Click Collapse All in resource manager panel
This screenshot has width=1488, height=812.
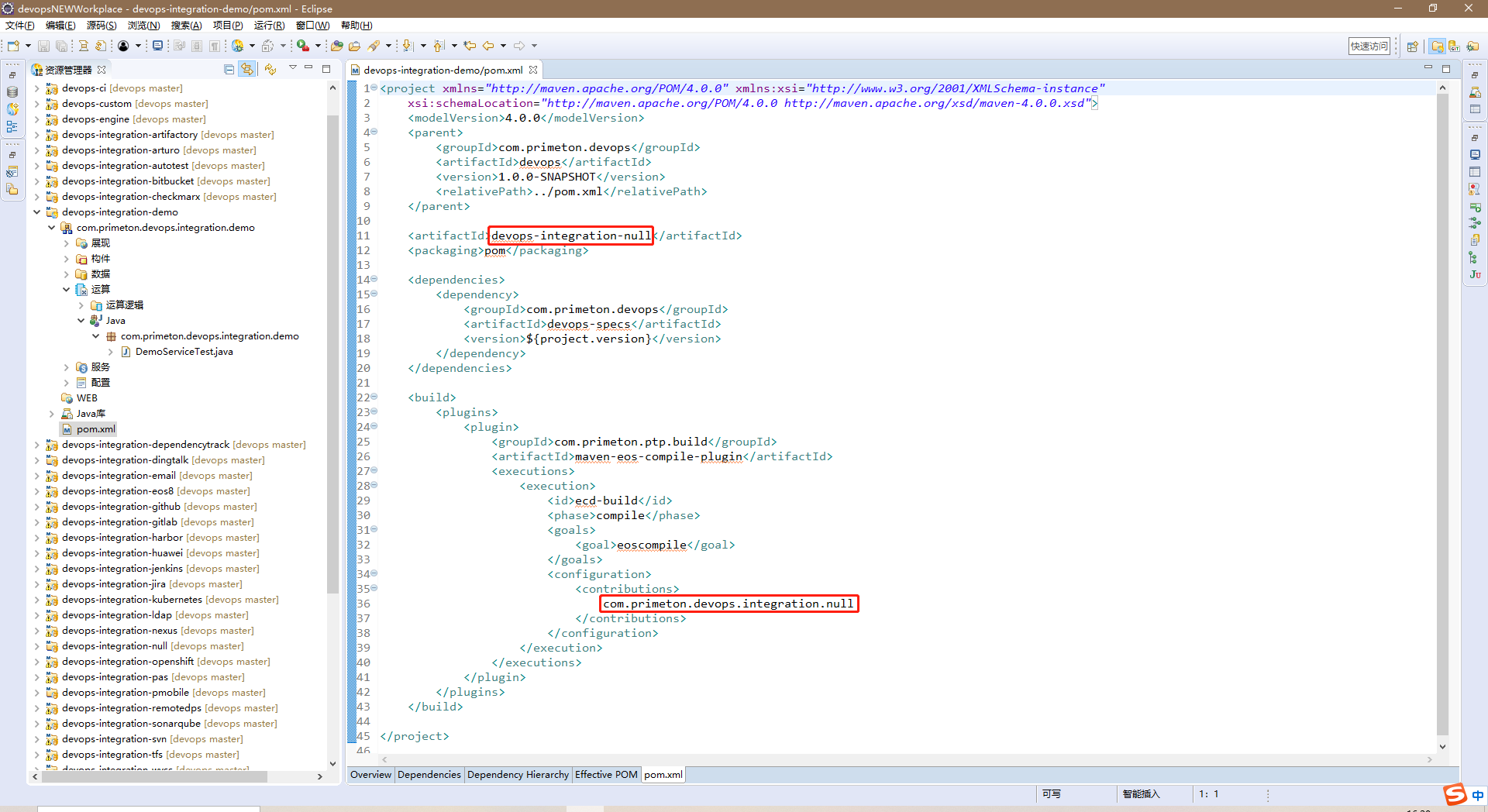click(229, 70)
